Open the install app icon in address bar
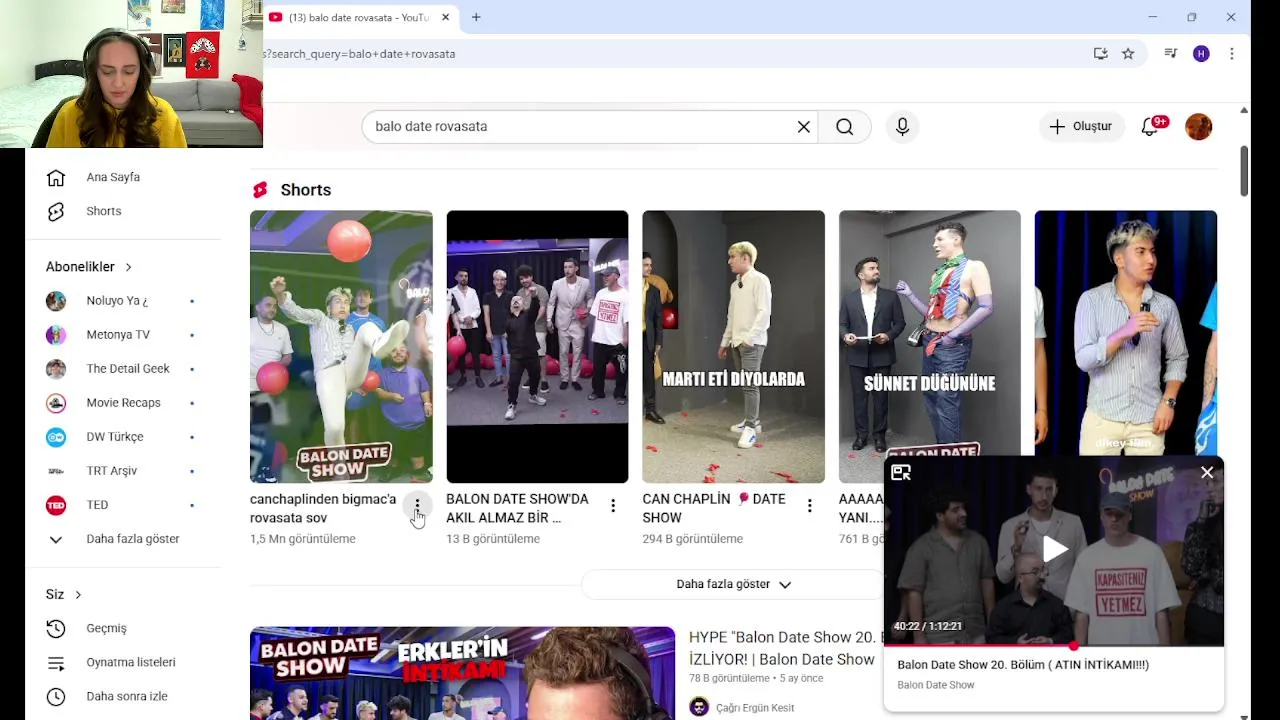 [1100, 54]
